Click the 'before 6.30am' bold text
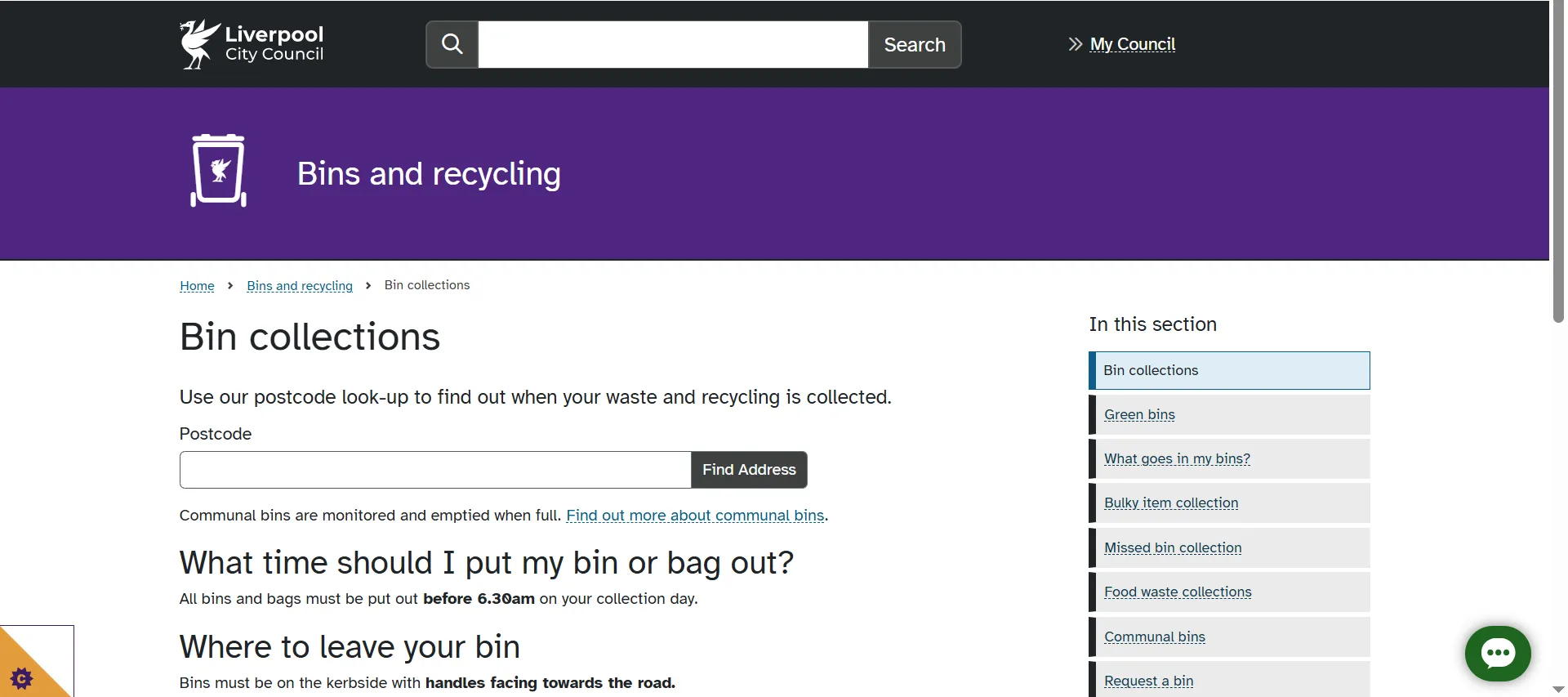The width and height of the screenshot is (1568, 697). [479, 599]
